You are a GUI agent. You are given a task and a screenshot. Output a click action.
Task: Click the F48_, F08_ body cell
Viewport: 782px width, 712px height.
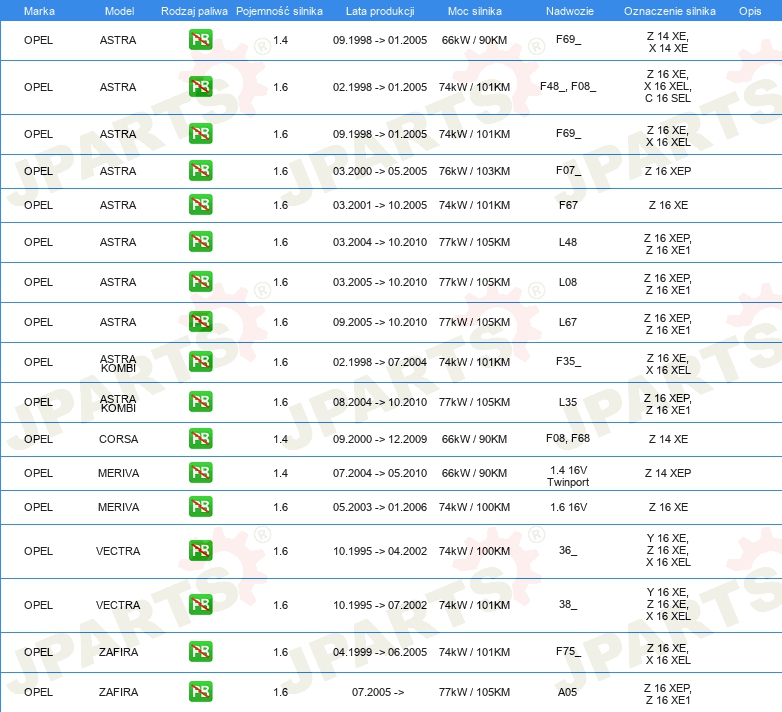(568, 86)
